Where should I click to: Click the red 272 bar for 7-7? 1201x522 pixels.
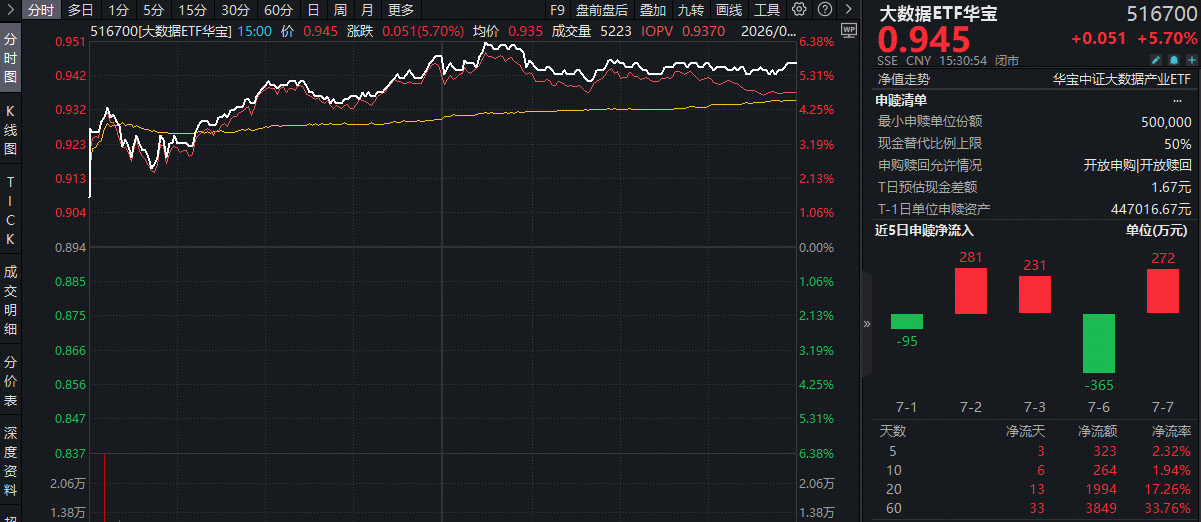coord(1163,291)
